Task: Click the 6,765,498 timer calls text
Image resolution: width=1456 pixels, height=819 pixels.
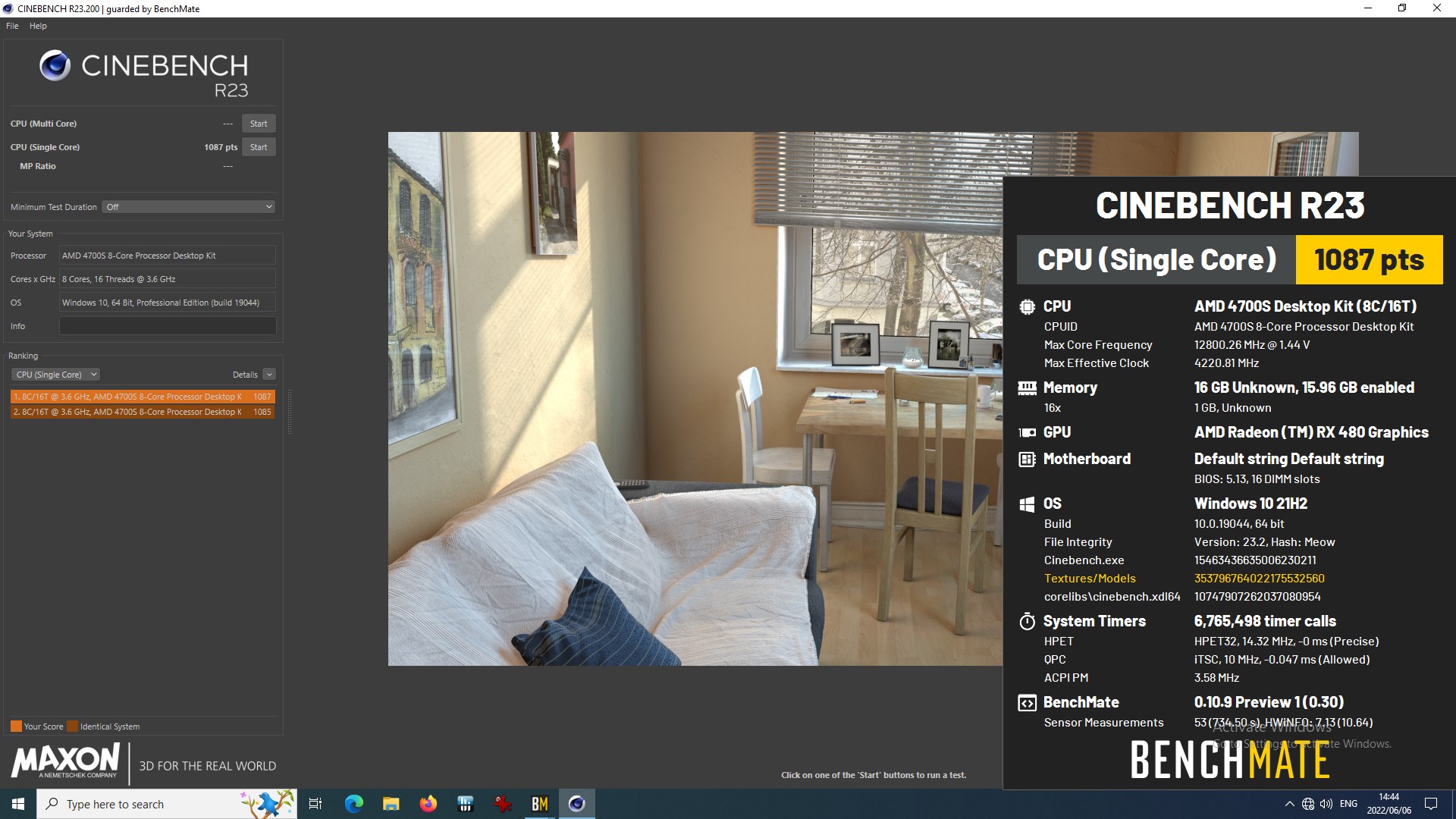Action: coord(1265,621)
